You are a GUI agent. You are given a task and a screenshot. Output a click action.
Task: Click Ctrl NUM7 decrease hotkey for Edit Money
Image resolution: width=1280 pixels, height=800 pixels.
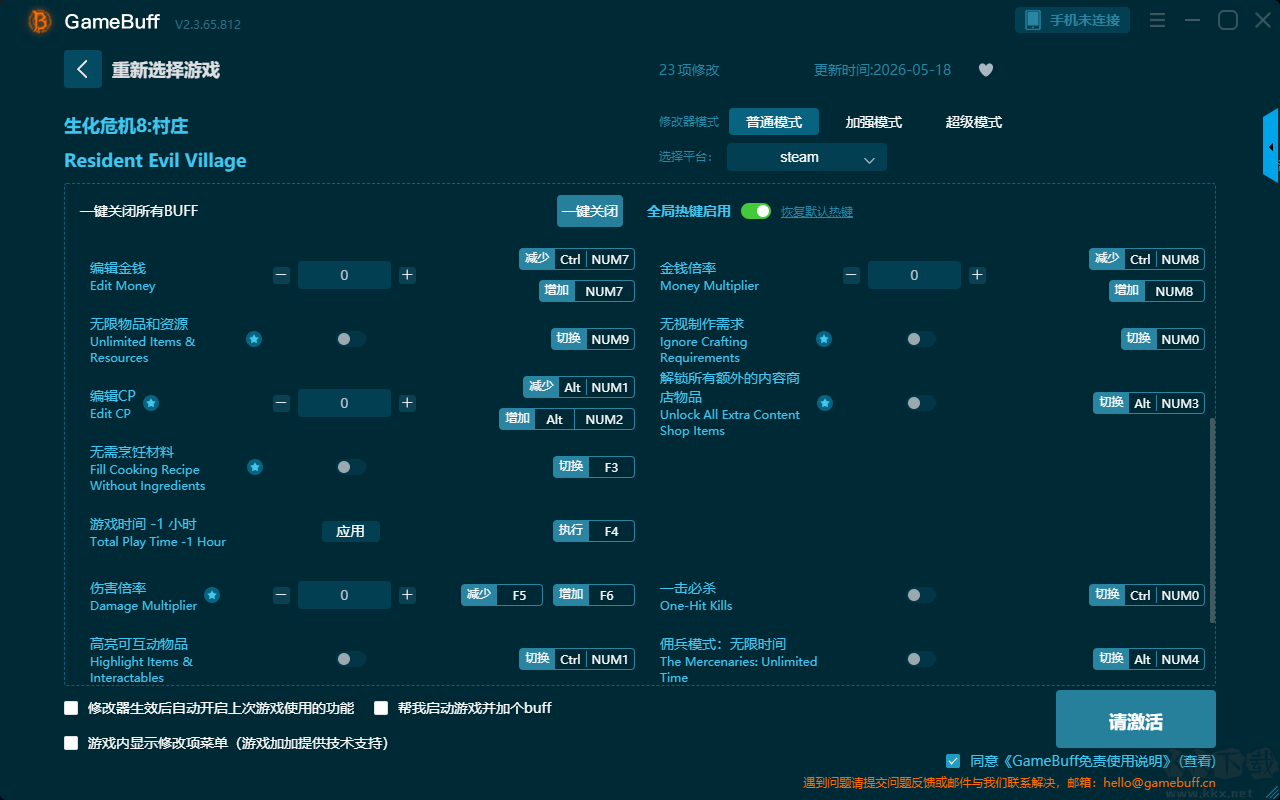pos(577,259)
